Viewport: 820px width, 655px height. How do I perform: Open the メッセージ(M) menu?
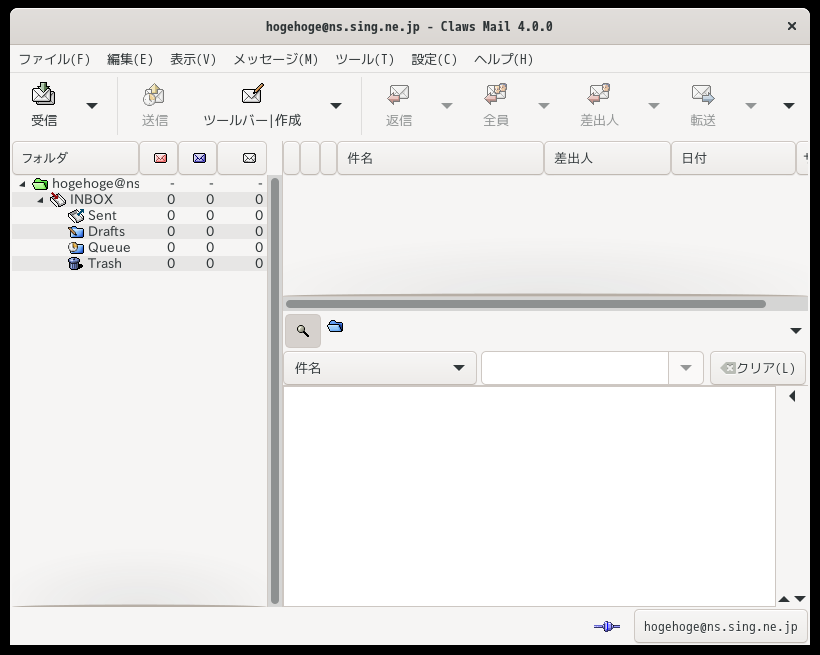(x=276, y=59)
